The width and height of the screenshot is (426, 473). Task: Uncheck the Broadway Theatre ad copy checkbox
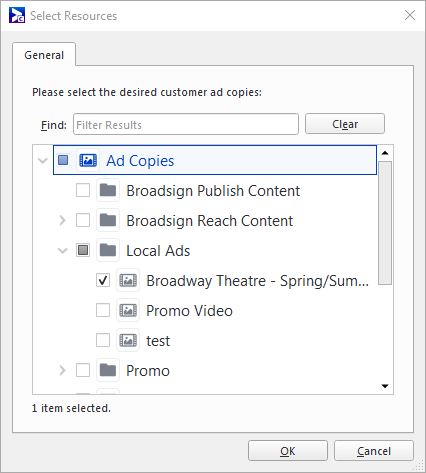pos(103,280)
